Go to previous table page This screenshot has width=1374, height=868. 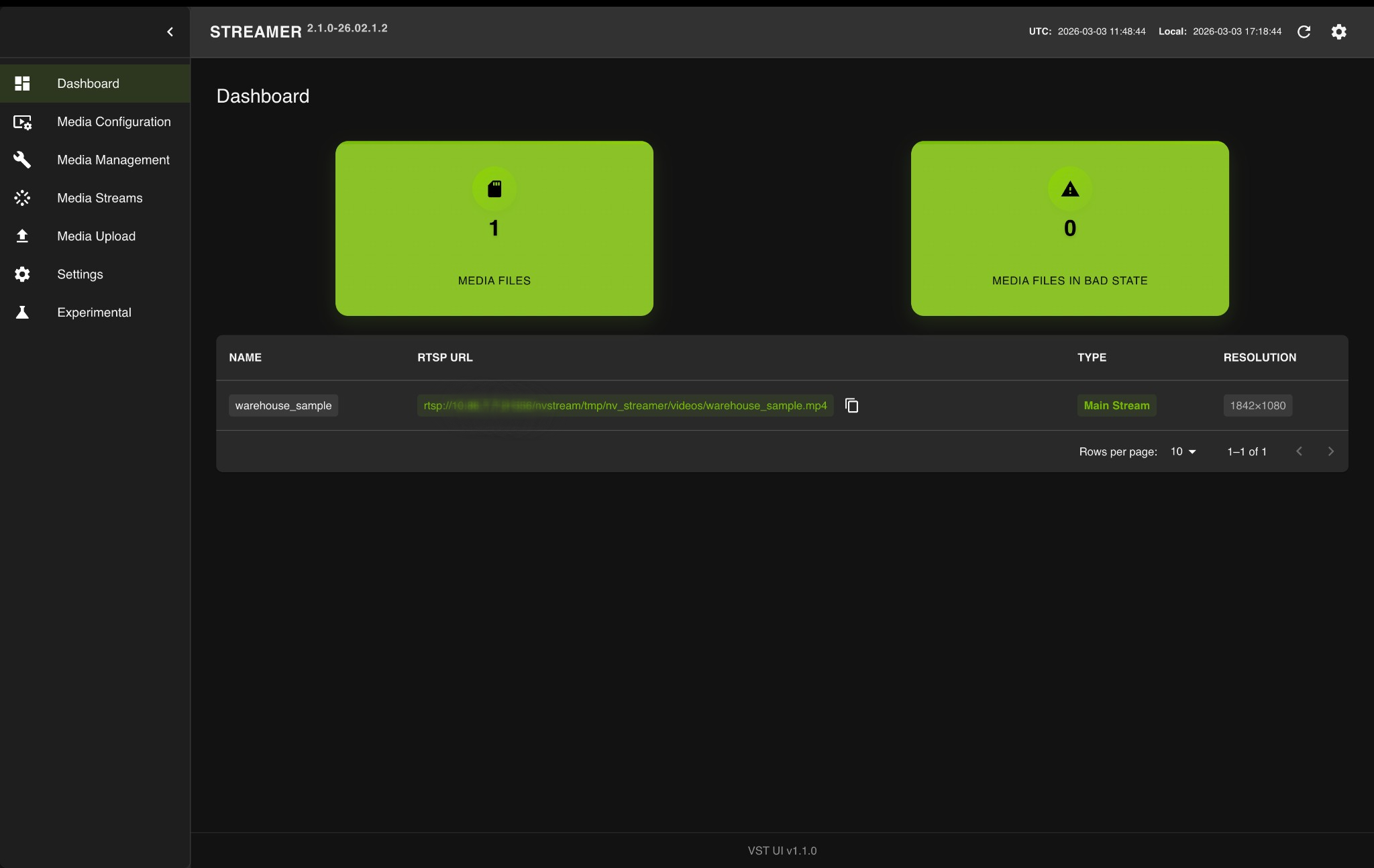pos(1299,451)
